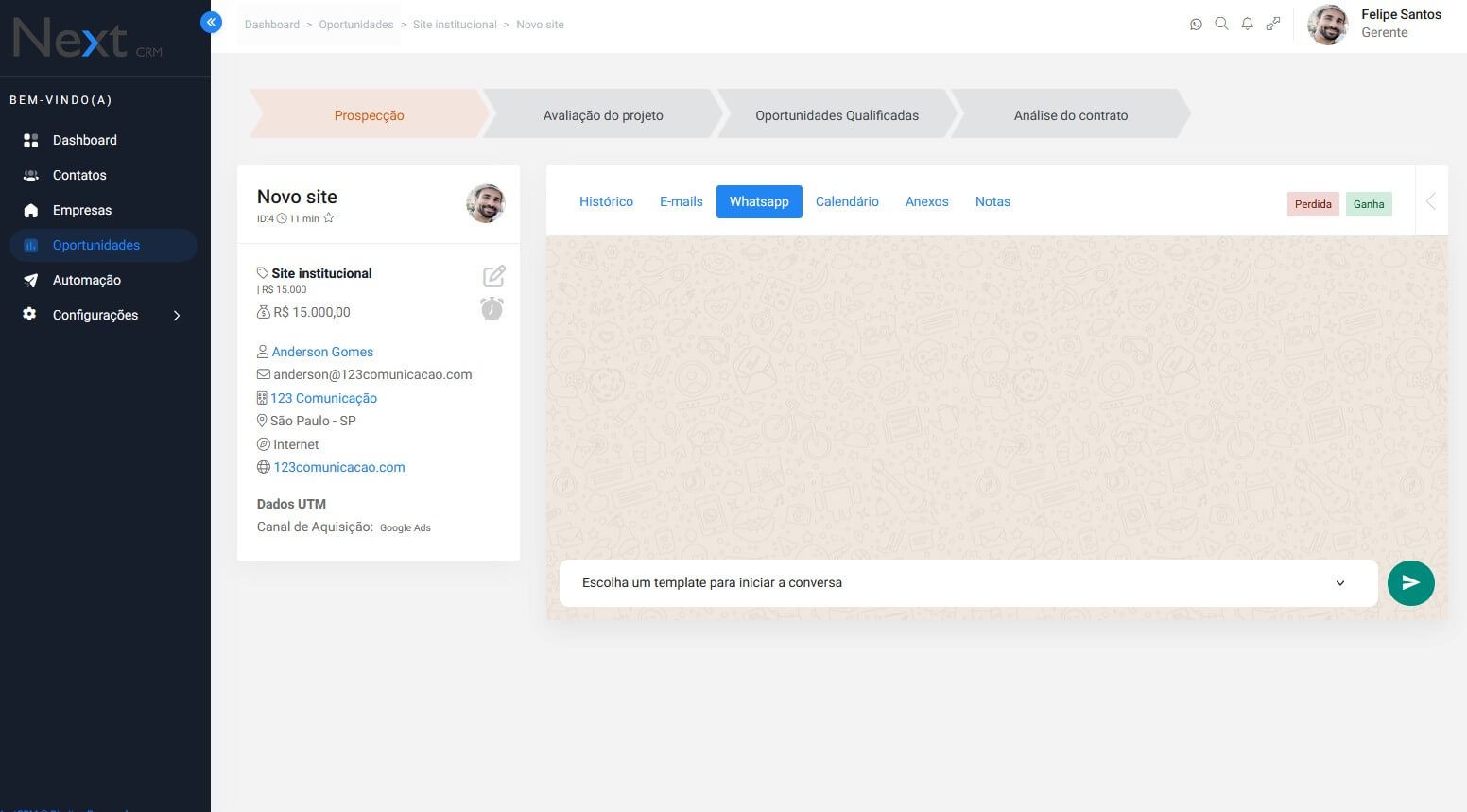The image size is (1467, 812).
Task: Move to Avaliação do projeto stage
Action: [603, 115]
